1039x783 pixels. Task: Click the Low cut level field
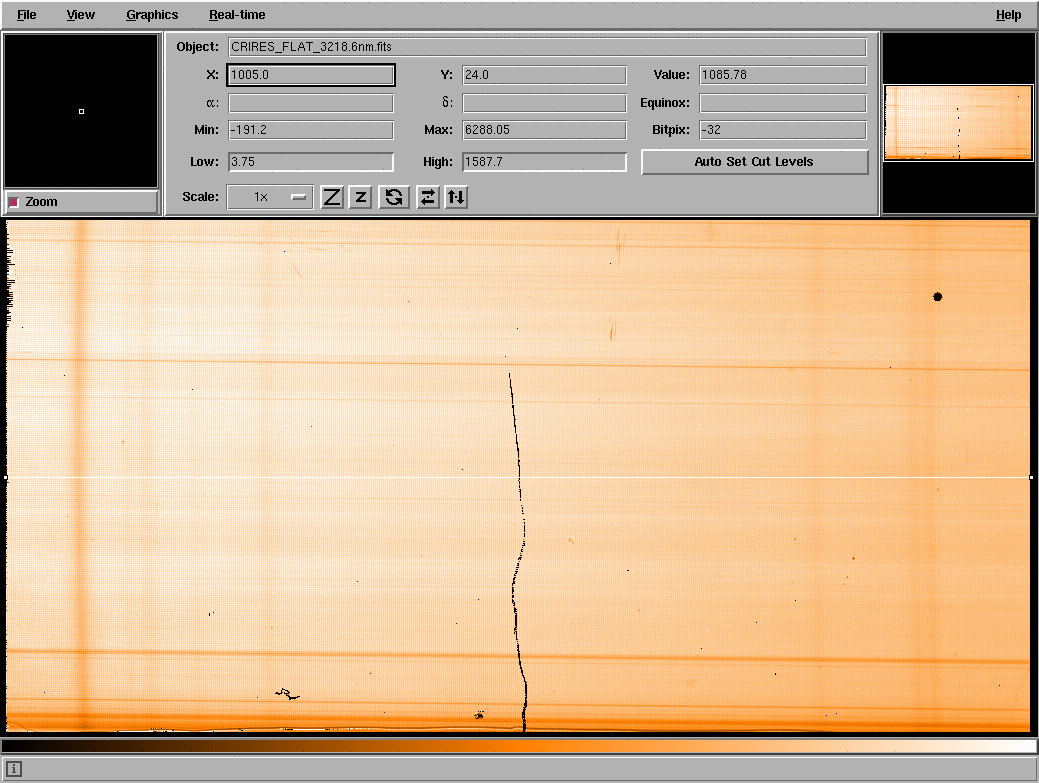311,162
